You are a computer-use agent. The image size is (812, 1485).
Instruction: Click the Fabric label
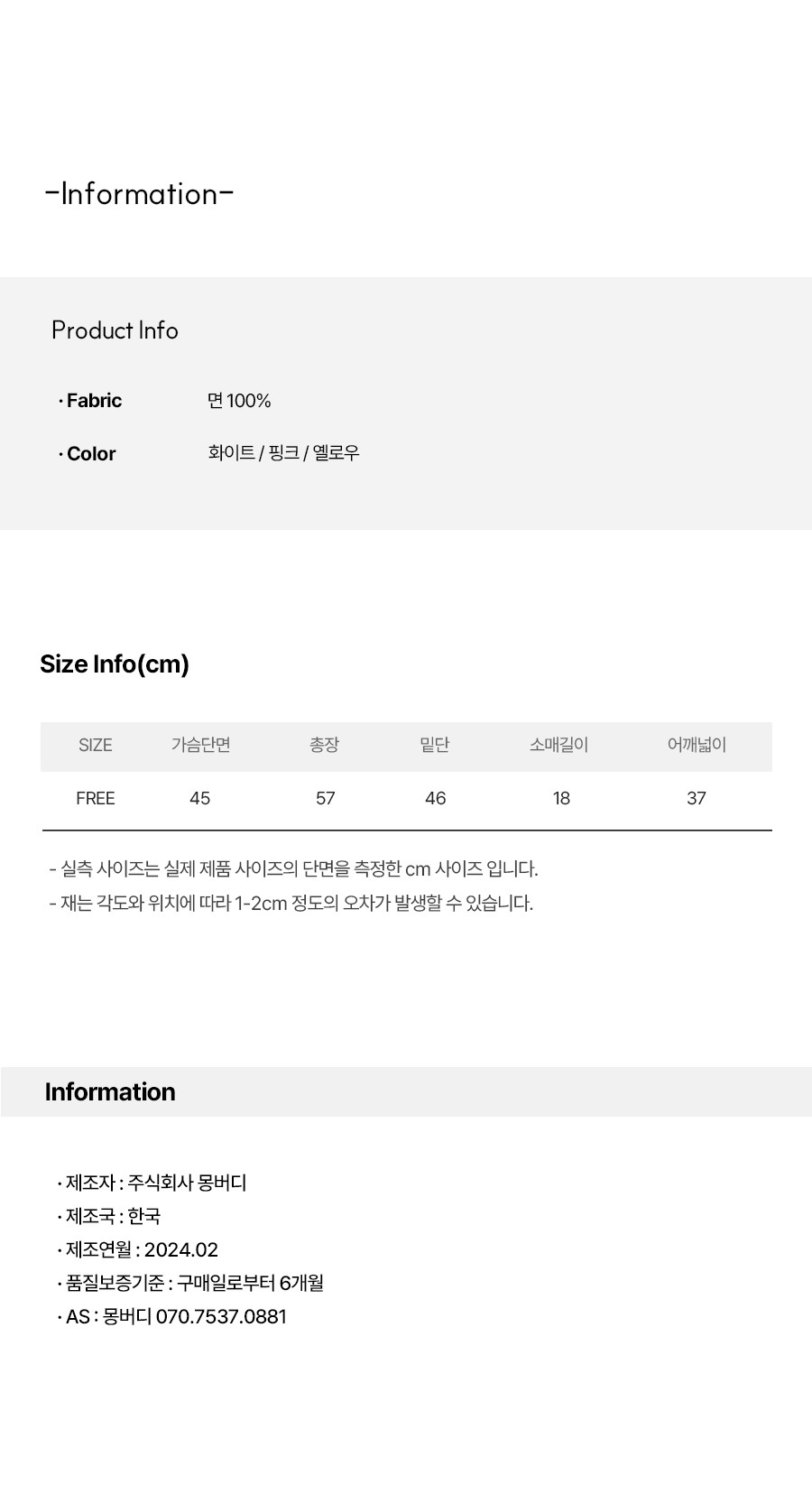pyautogui.click(x=90, y=401)
